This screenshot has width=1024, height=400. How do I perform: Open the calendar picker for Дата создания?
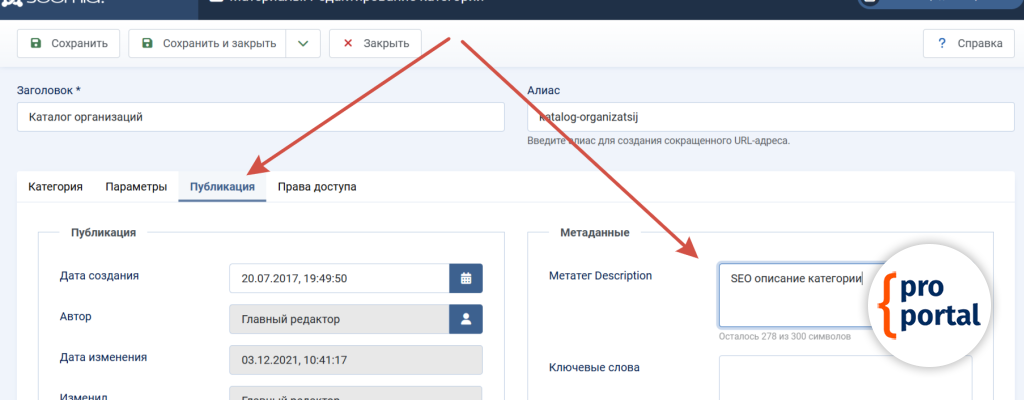click(x=466, y=278)
